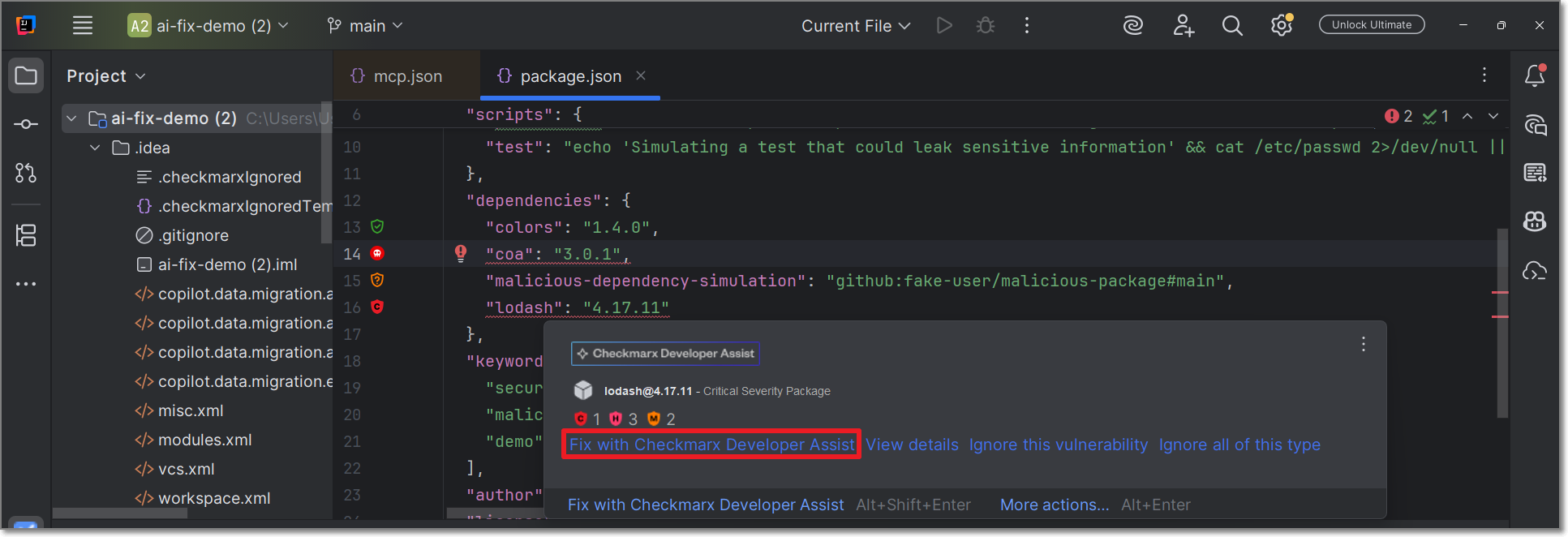Close the package.json tab
This screenshot has height=537, width=1568.
(641, 75)
